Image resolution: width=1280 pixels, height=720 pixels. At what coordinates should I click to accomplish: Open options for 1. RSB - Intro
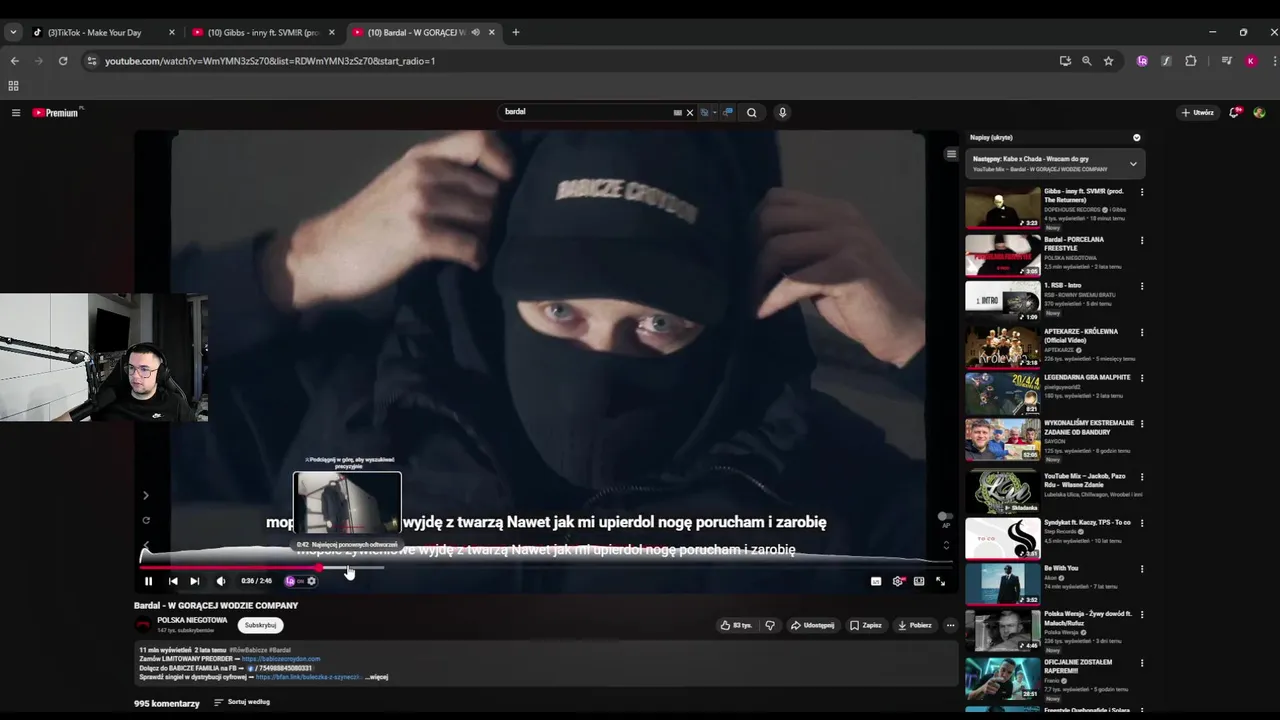coord(1142,287)
